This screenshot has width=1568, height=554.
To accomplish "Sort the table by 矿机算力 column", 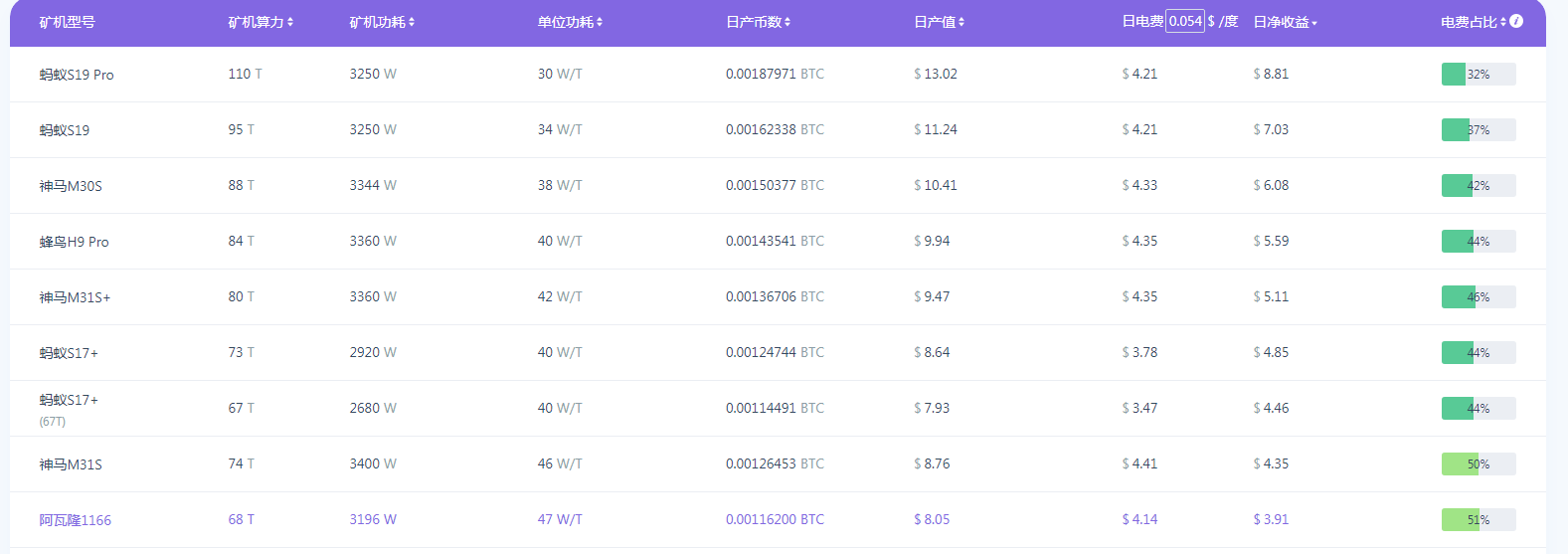I will coord(261,22).
